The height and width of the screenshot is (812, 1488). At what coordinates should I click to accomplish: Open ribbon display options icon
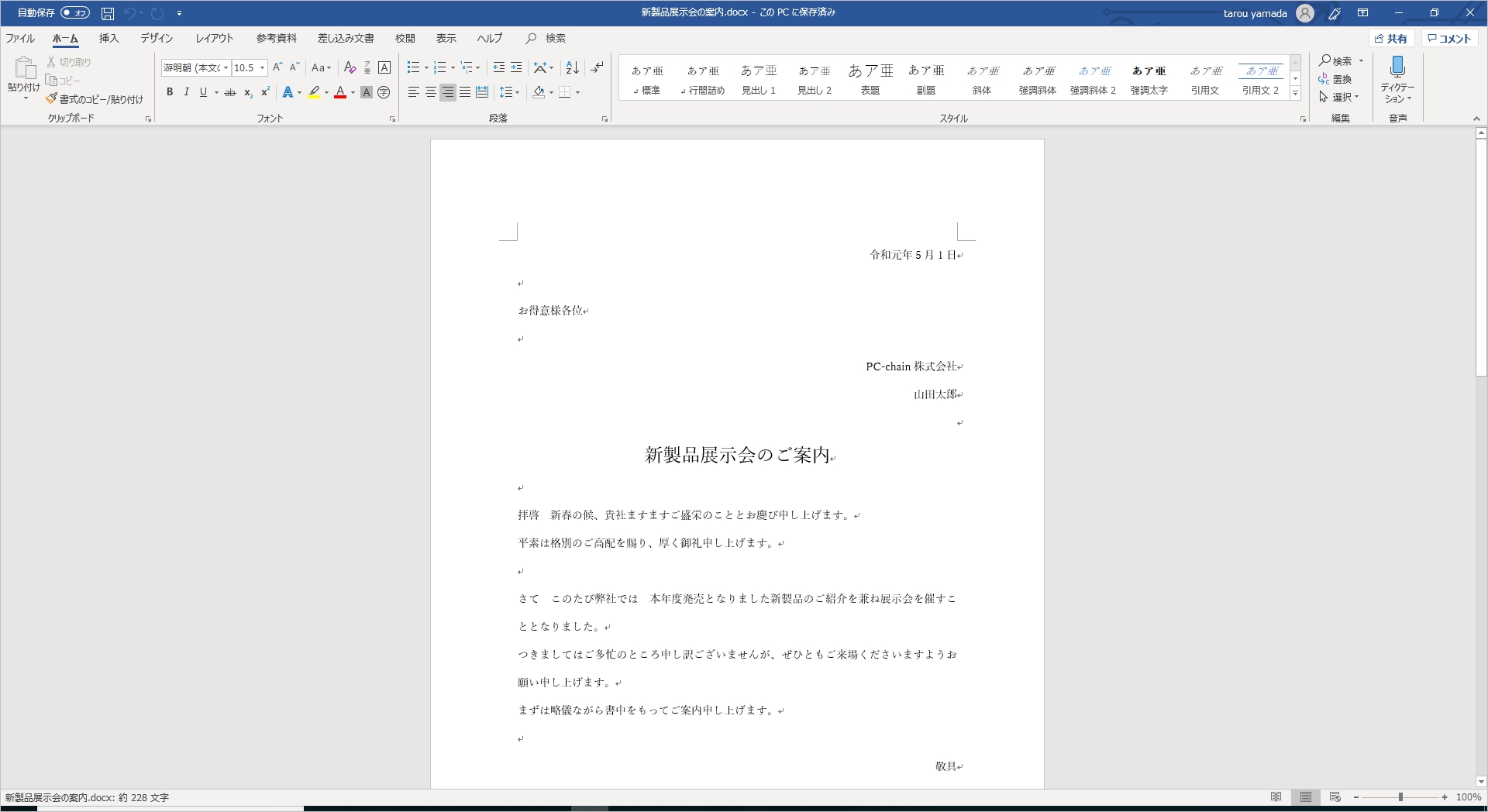(1362, 13)
